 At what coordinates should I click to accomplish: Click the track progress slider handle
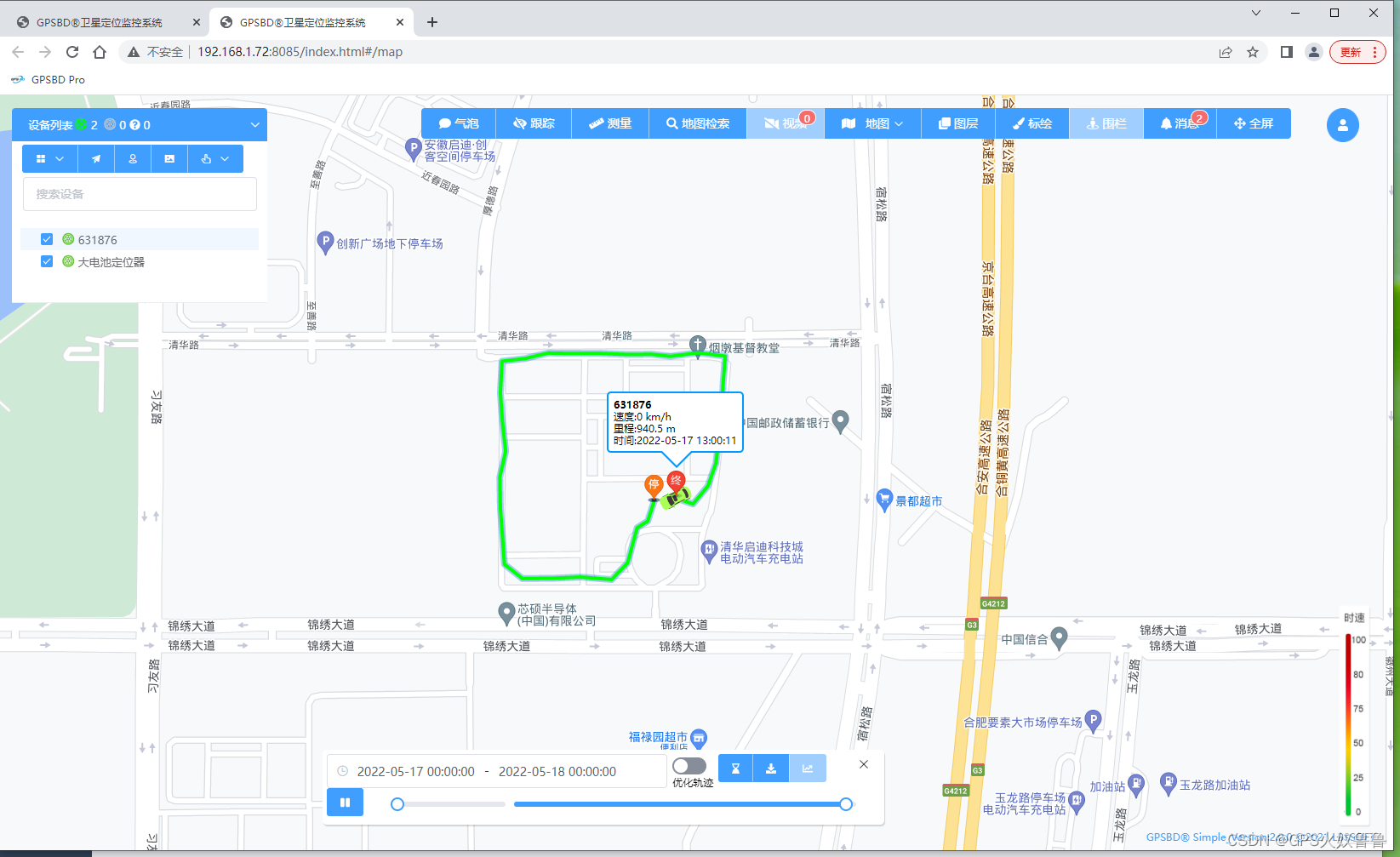click(846, 804)
